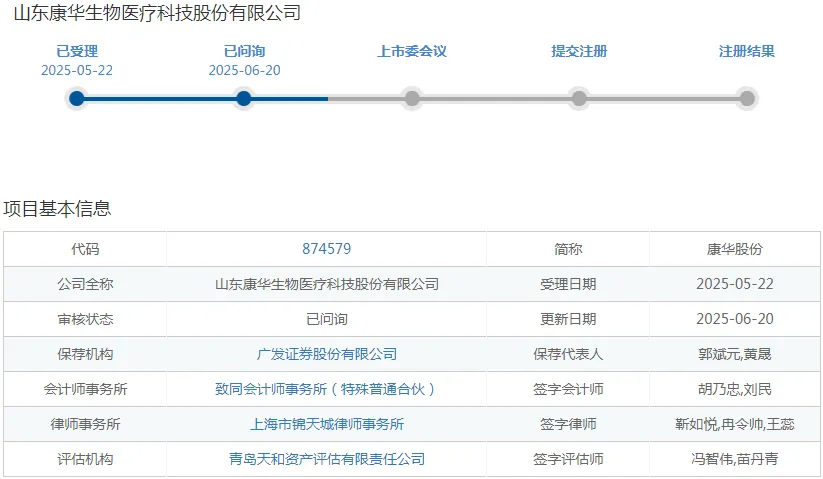Image resolution: width=823 pixels, height=479 pixels.
Task: Click the 评估机构 label cell
Action: (x=85, y=459)
